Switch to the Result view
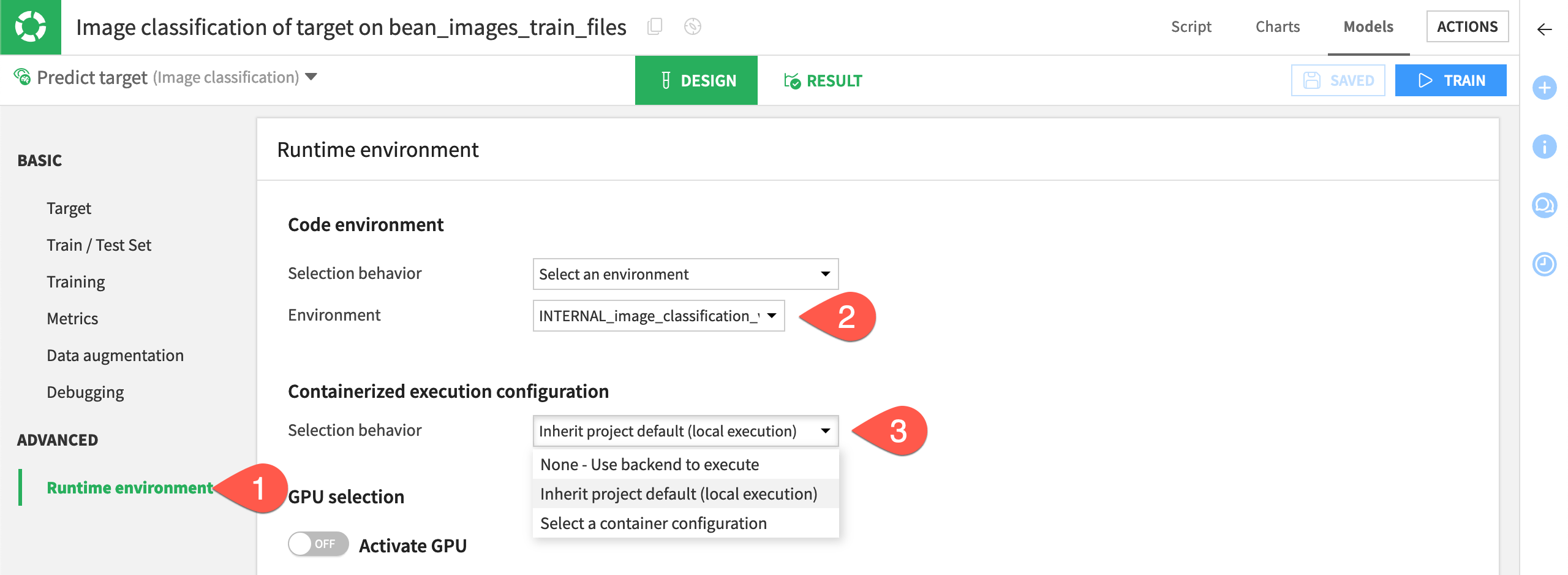This screenshot has width=1568, height=575. pos(823,80)
